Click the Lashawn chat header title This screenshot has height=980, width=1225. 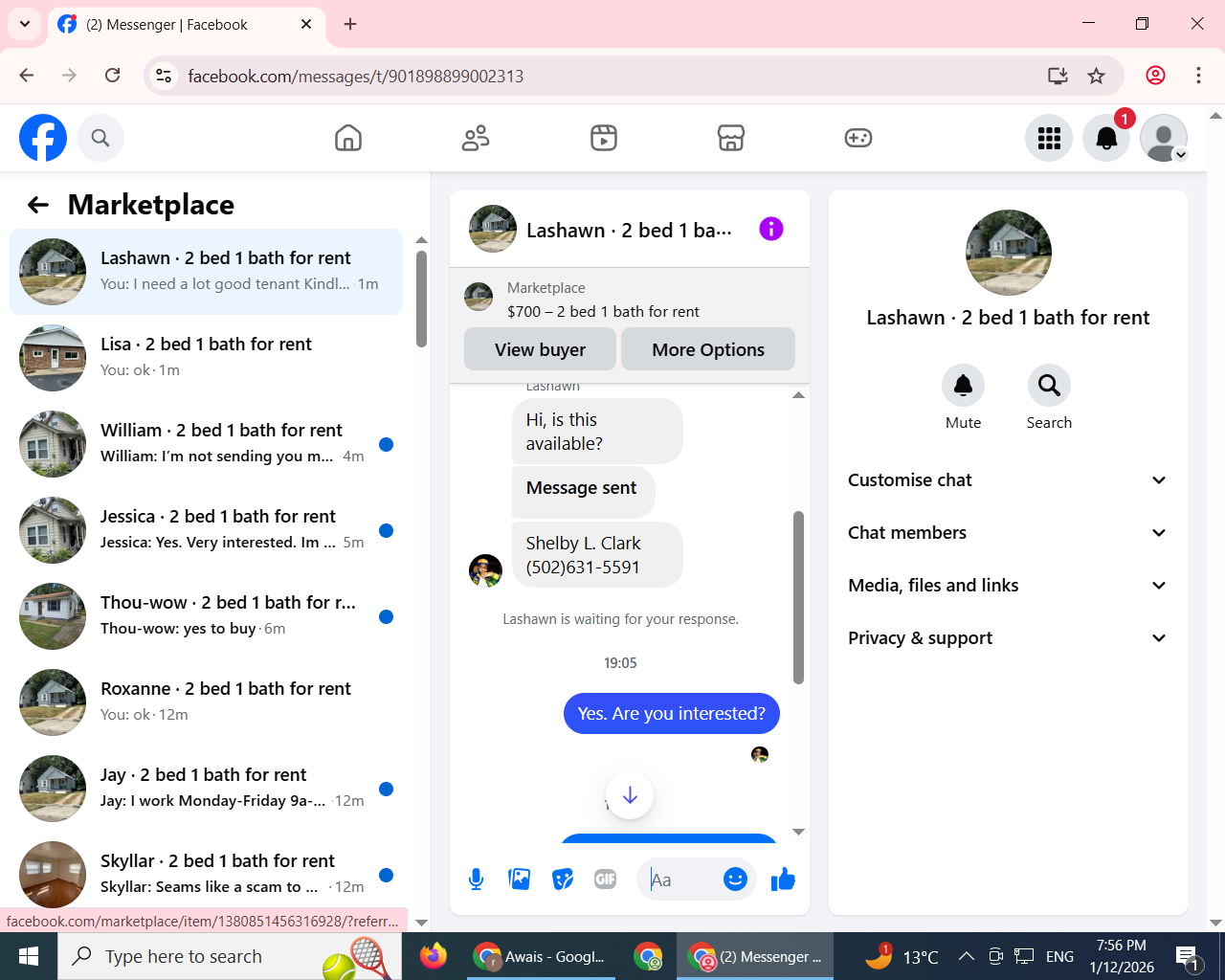[x=629, y=231]
